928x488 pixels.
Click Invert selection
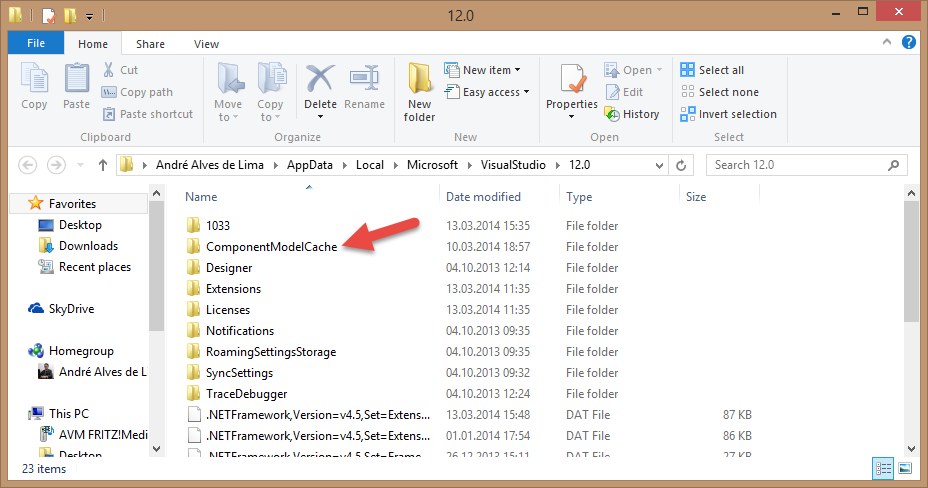pos(729,114)
